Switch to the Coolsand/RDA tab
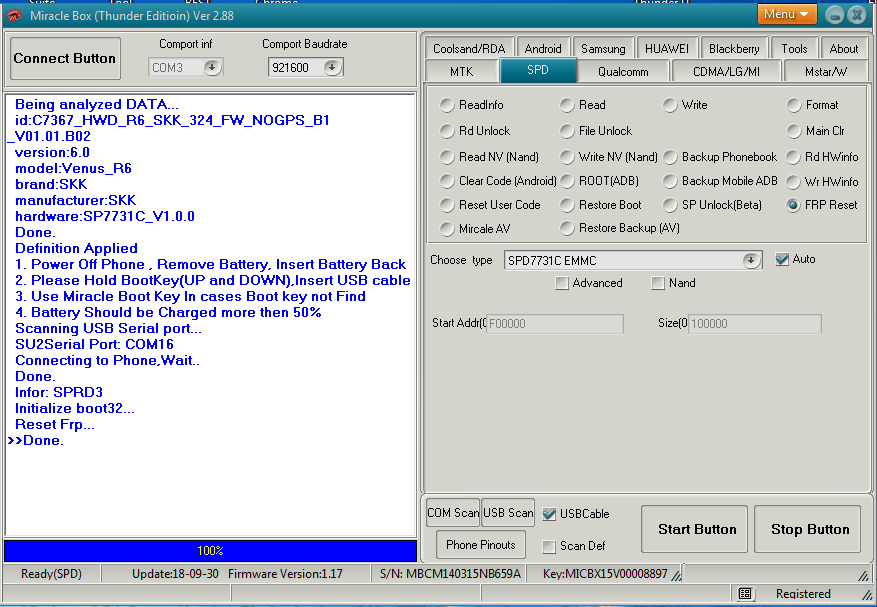 469,48
